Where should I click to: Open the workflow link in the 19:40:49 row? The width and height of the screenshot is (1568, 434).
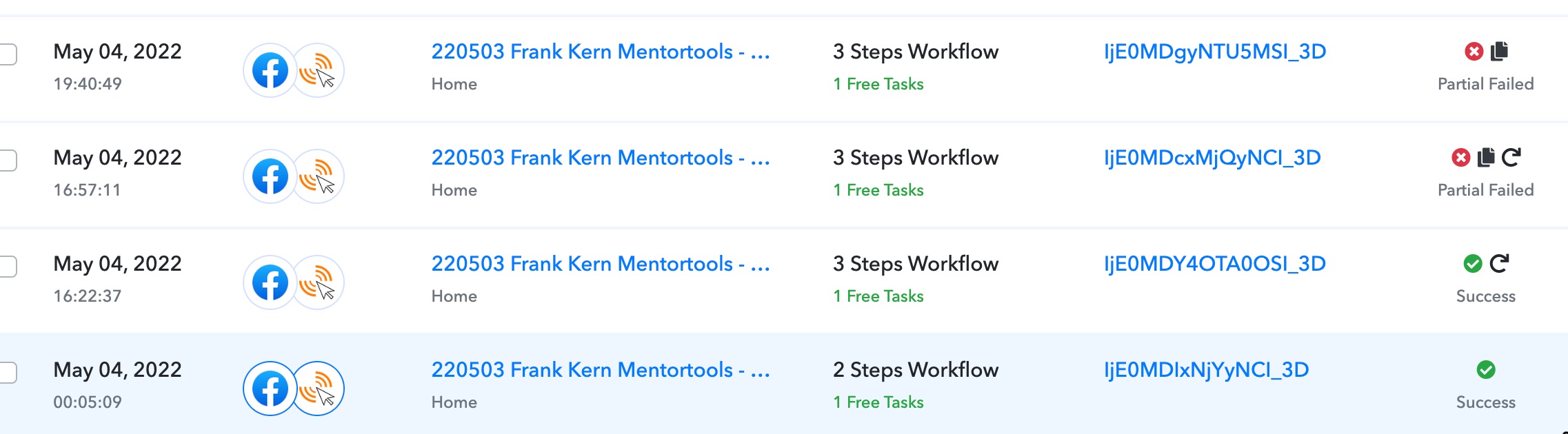click(601, 52)
